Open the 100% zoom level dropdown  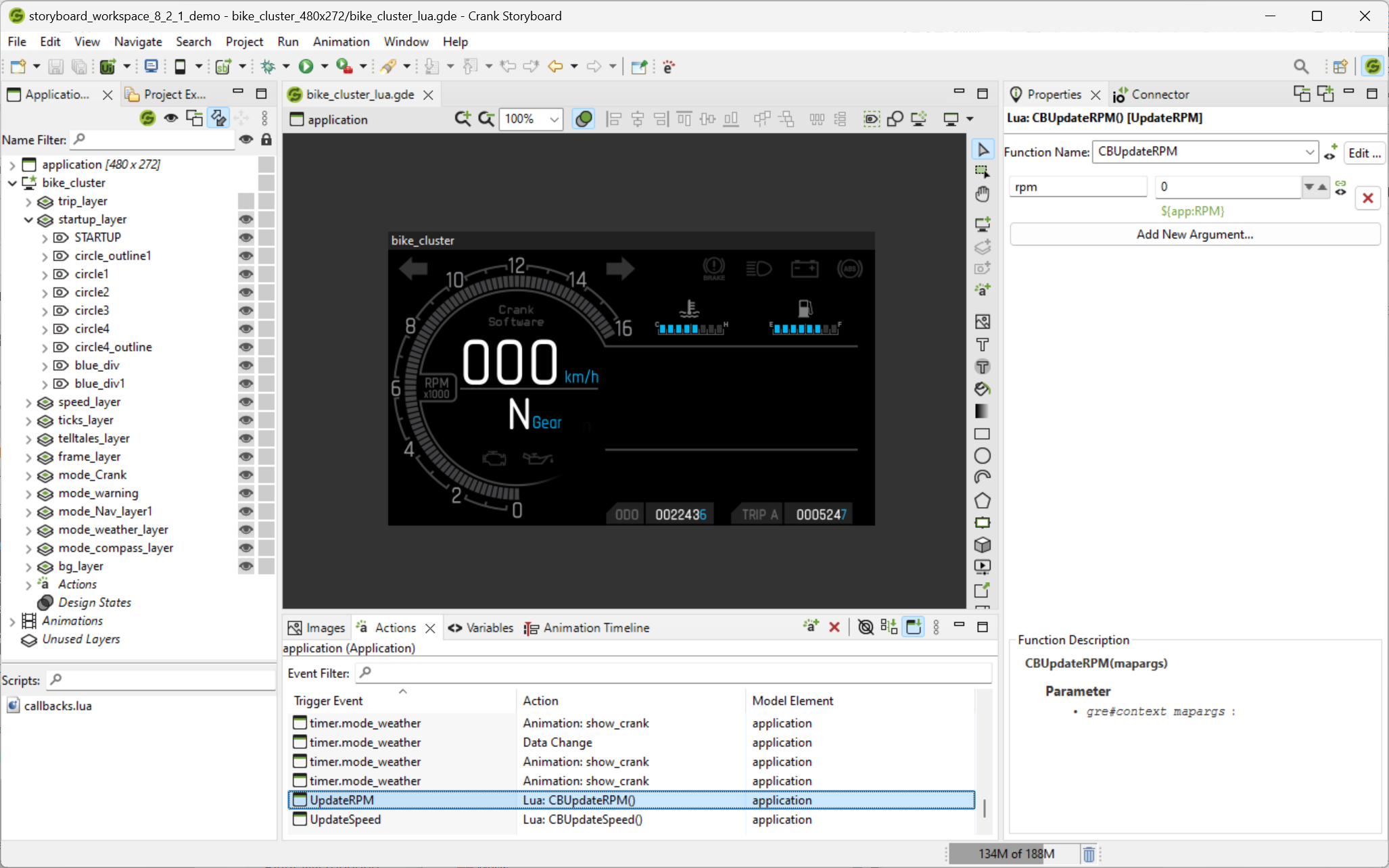[554, 120]
